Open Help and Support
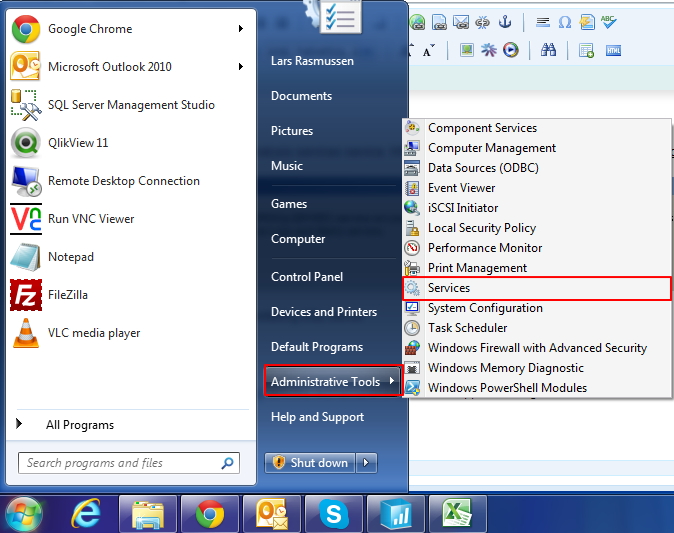This screenshot has width=674, height=533. [x=317, y=417]
